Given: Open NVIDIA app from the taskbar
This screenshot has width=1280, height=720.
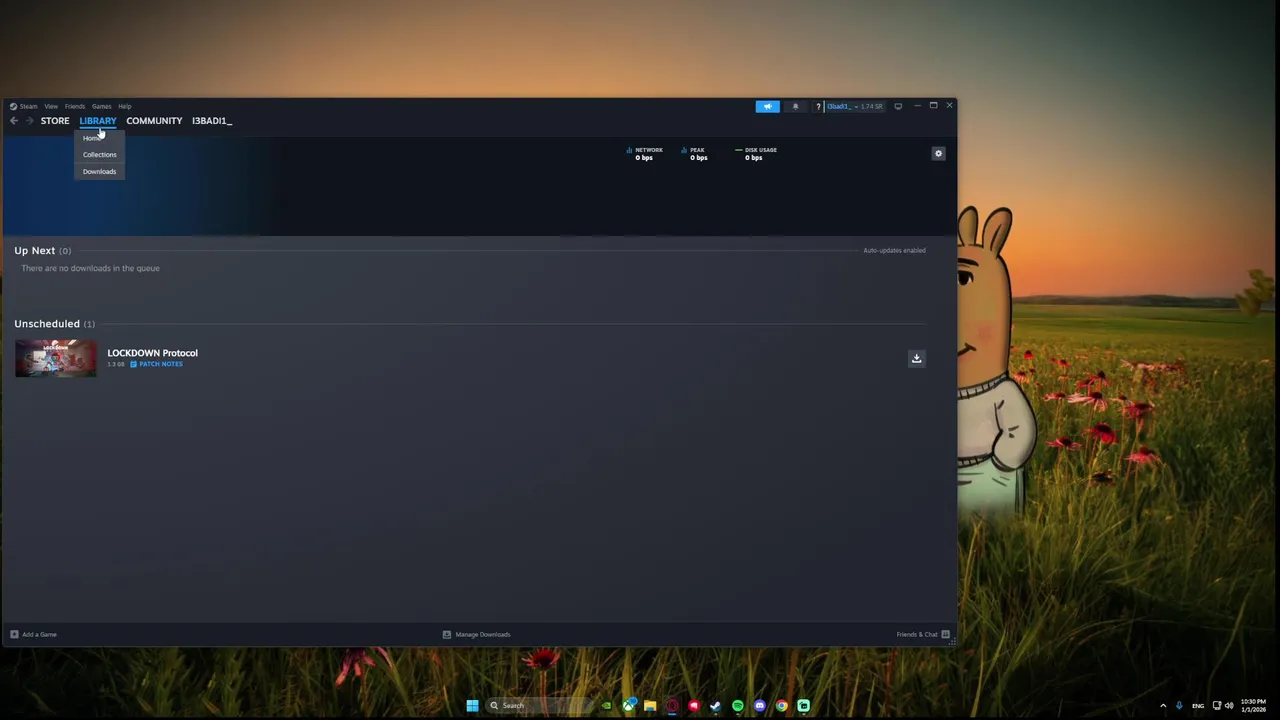Looking at the screenshot, I should pos(606,705).
